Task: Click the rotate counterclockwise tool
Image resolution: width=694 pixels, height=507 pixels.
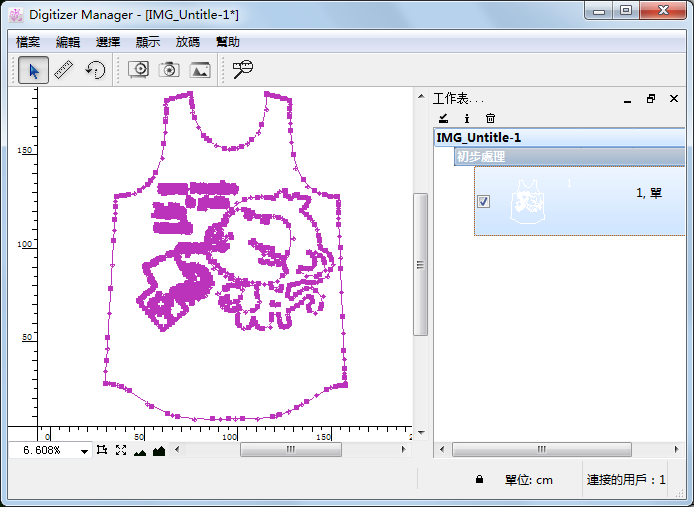Action: tap(95, 70)
